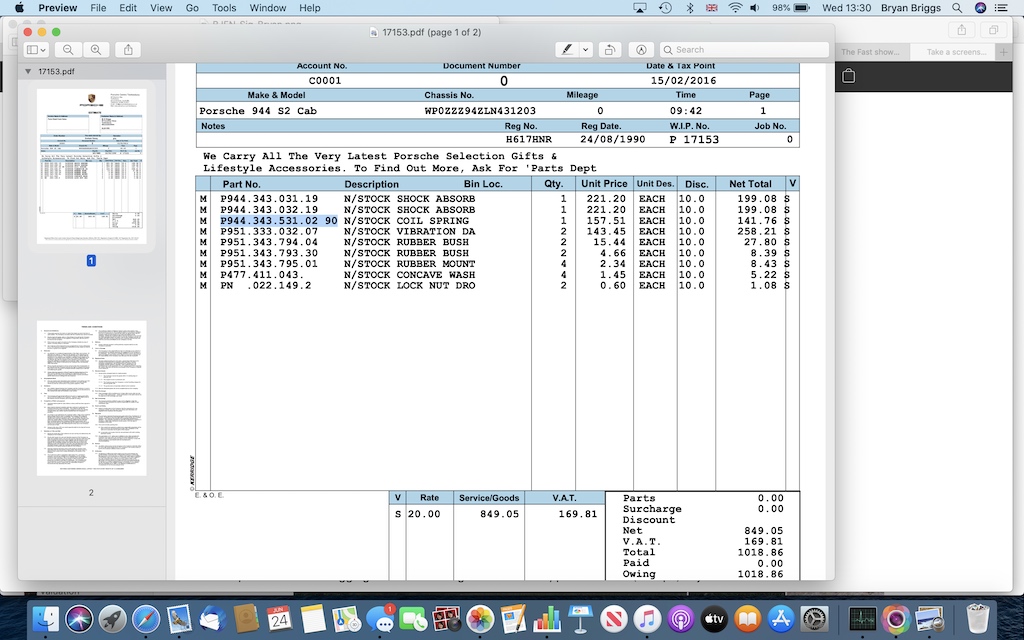This screenshot has height=640, width=1024.
Task: Open Photos from the Dock
Action: click(x=480, y=618)
